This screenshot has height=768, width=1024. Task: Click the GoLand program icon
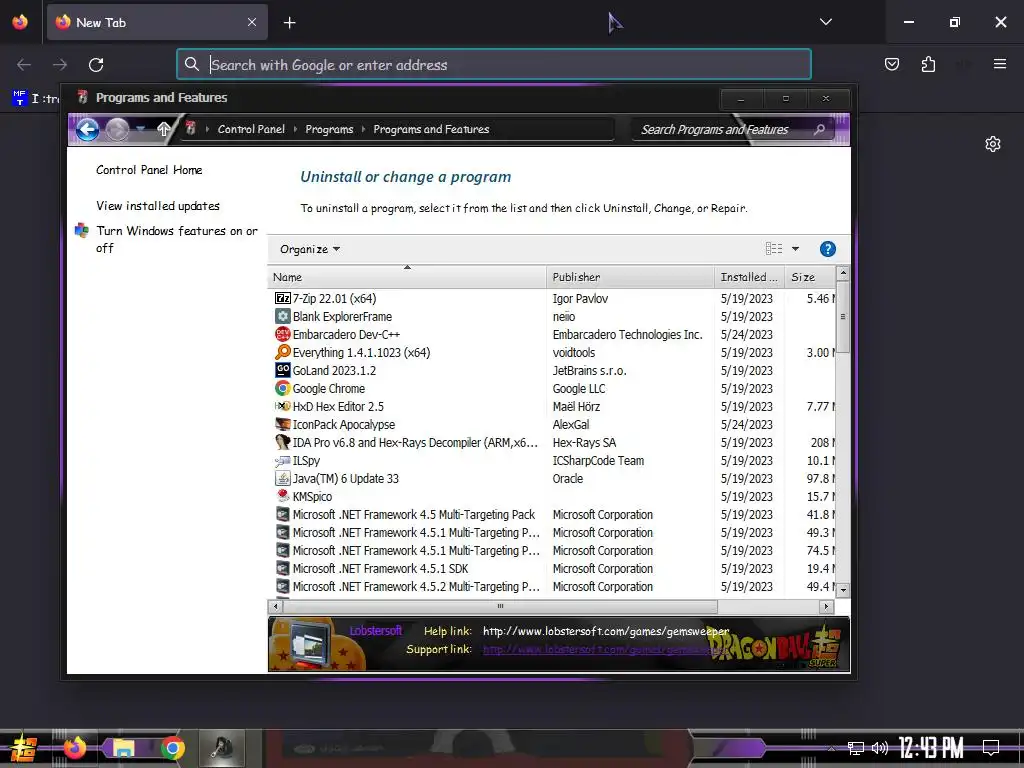coord(283,370)
